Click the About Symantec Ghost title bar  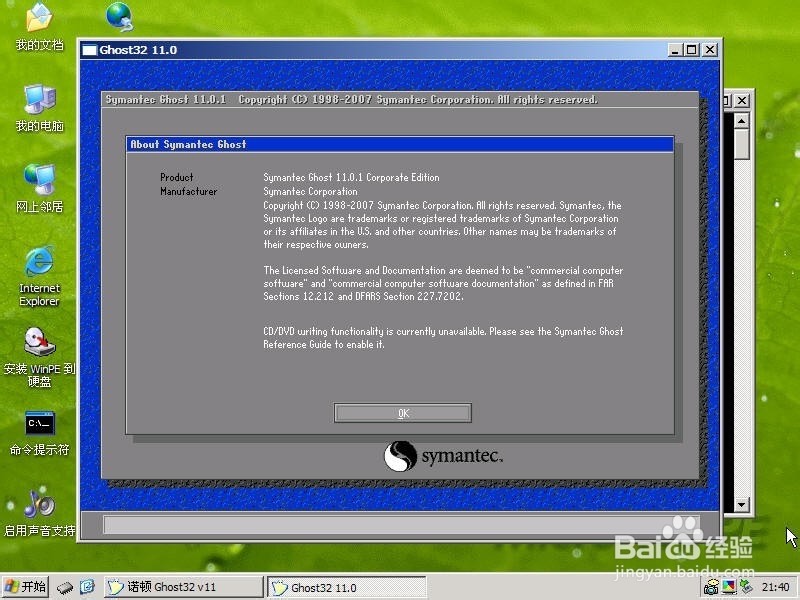pos(399,144)
